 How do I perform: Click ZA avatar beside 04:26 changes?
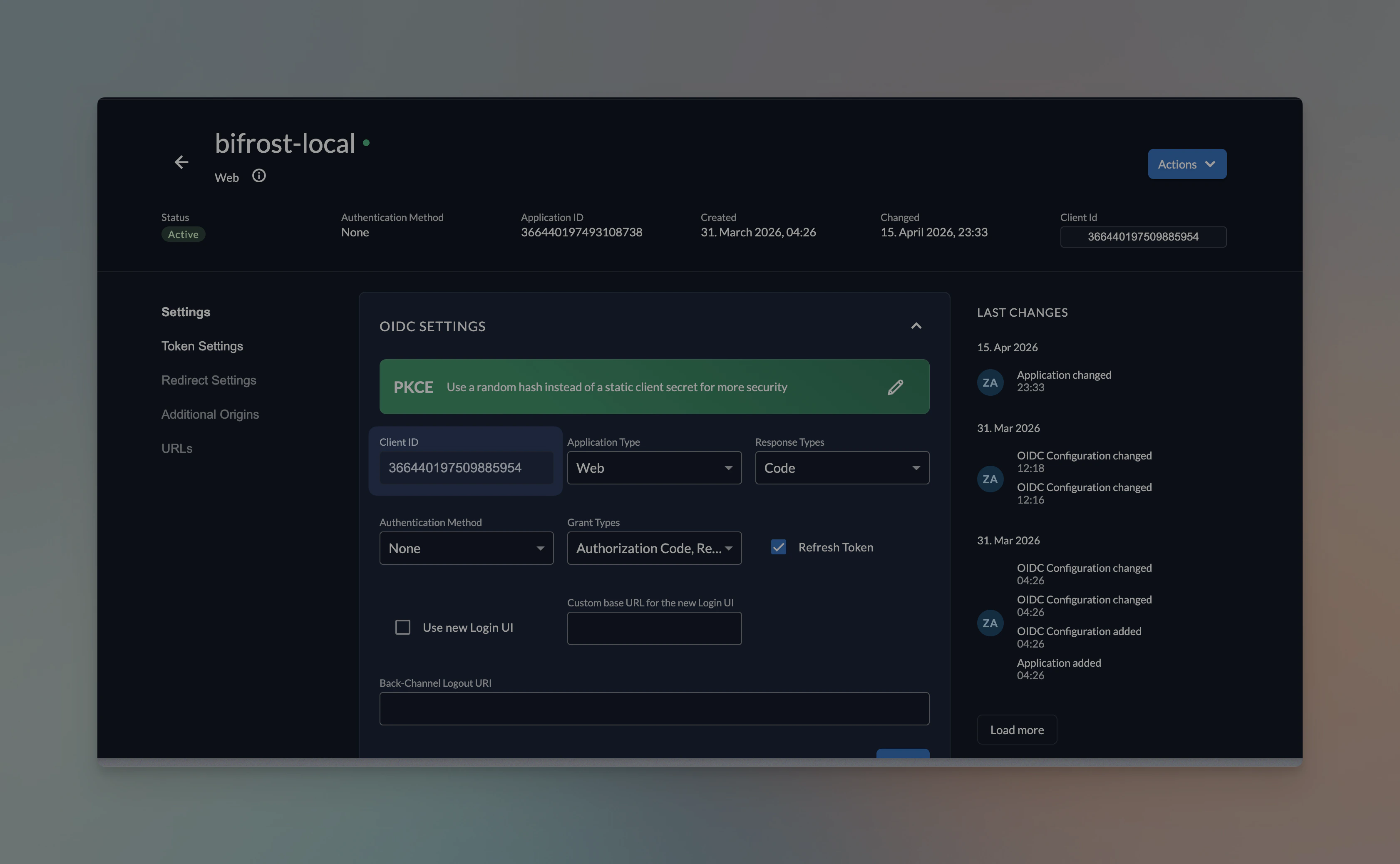click(990, 623)
